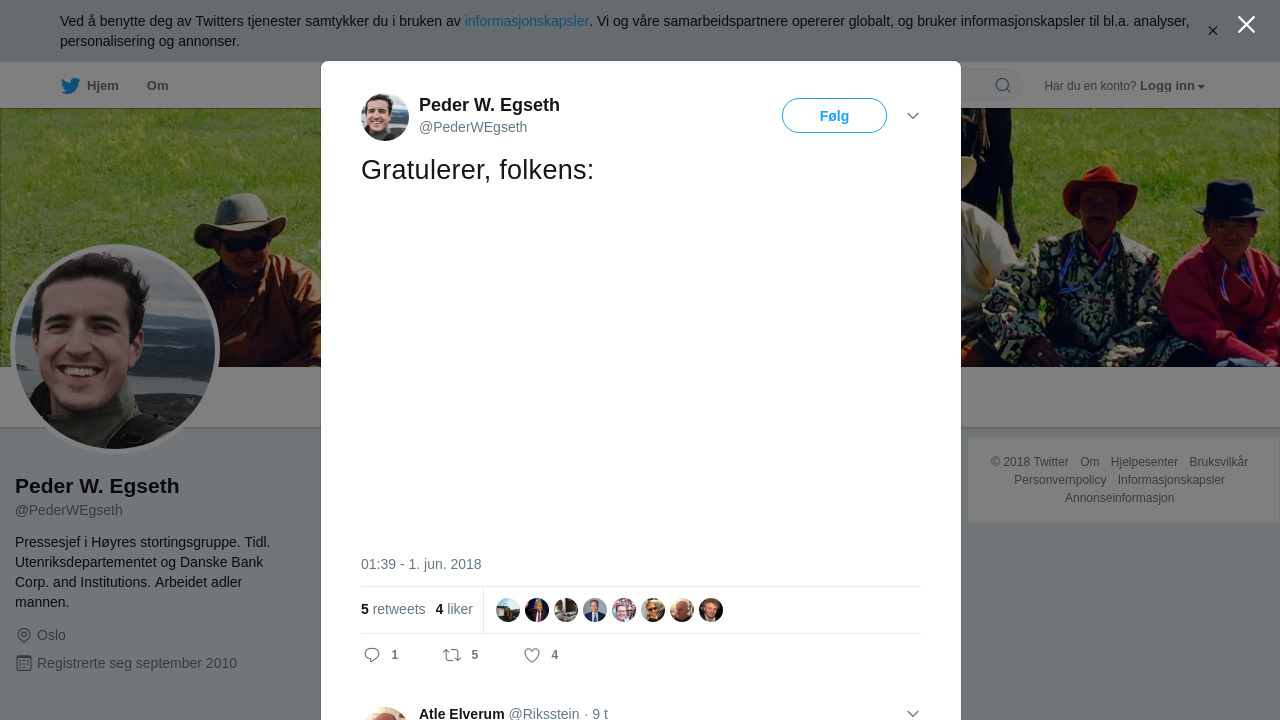Expand options chevron on Atle Elverum reply
Screen dimensions: 1280x720
pos(913,713)
